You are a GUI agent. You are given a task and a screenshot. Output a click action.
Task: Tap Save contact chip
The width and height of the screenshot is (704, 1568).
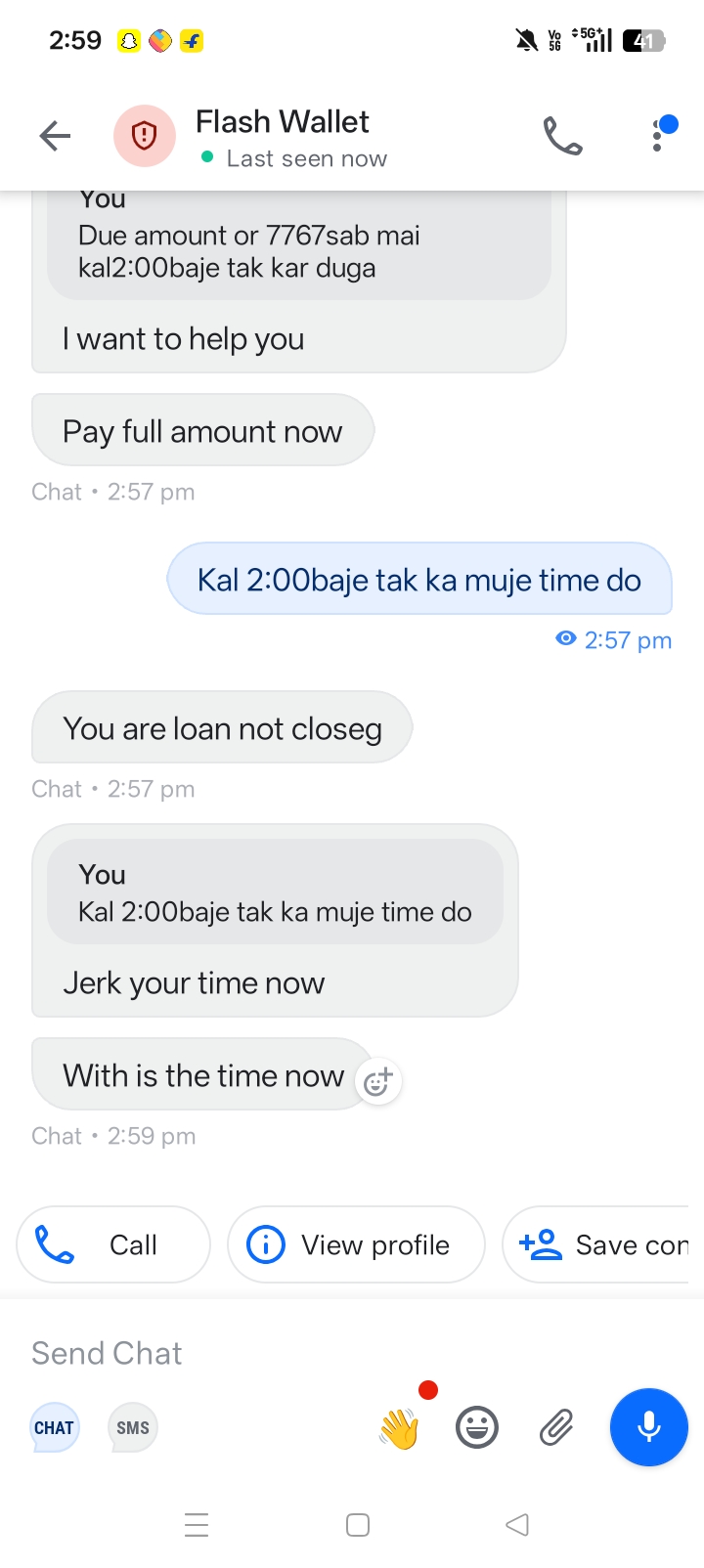click(x=602, y=1244)
